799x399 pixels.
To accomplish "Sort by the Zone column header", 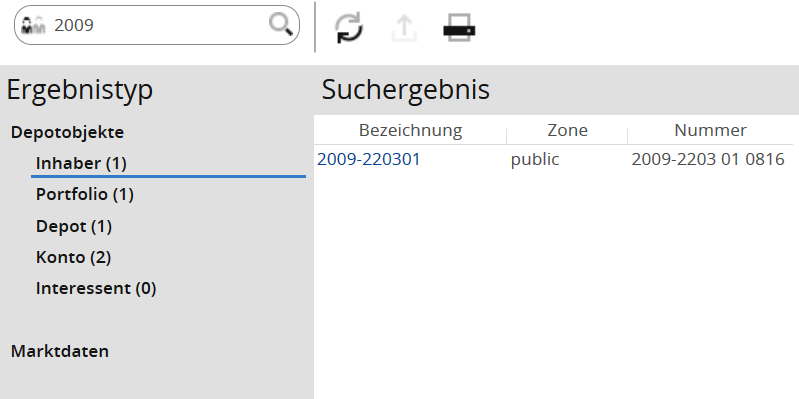I will (567, 130).
